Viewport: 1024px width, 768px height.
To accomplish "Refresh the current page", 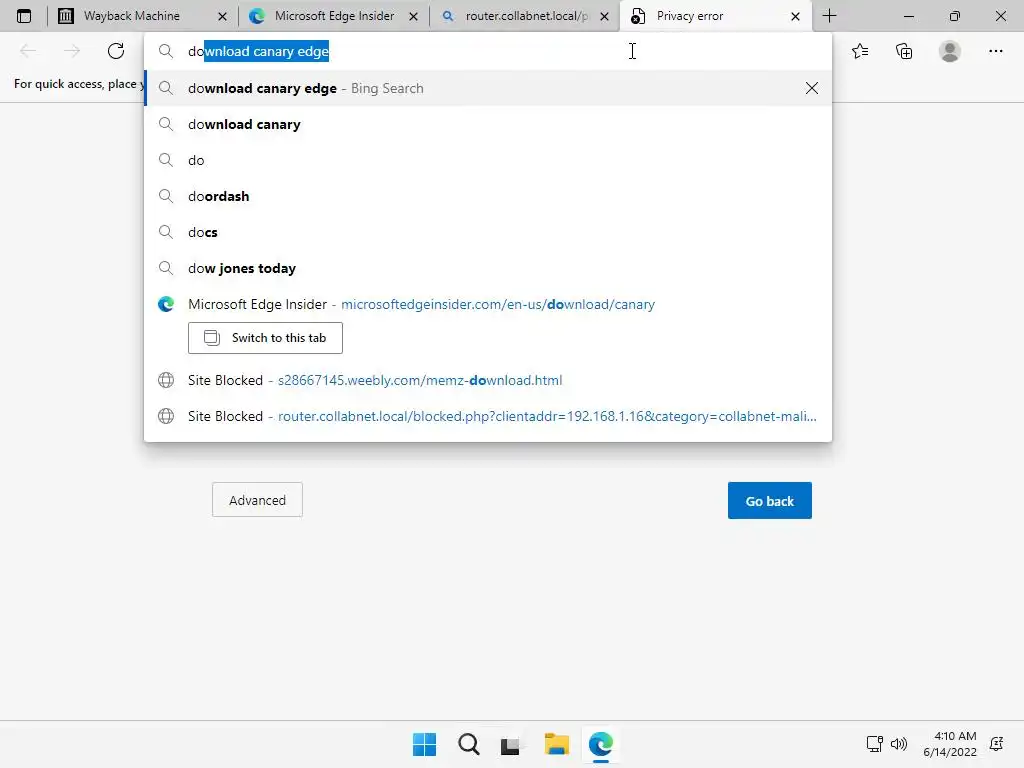I will [116, 51].
